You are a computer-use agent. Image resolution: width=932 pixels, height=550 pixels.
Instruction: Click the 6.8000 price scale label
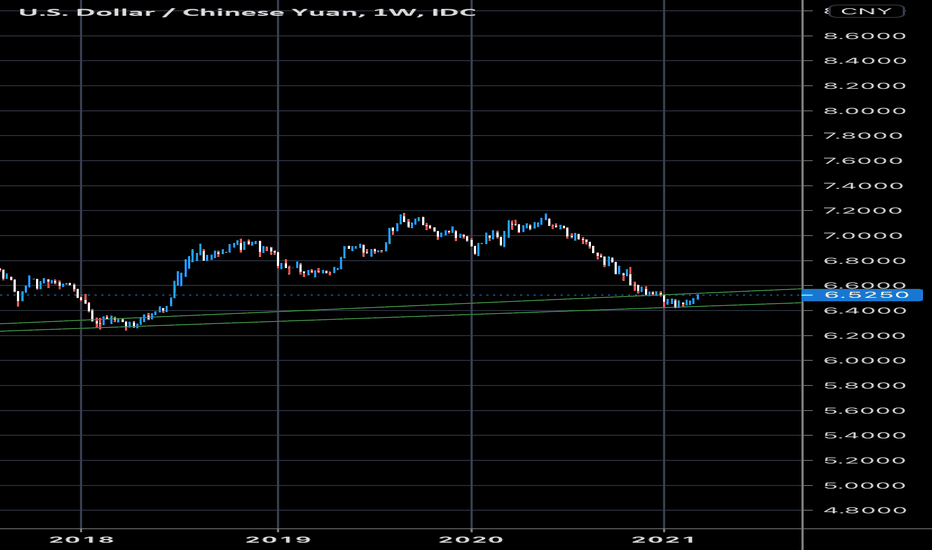pos(865,260)
